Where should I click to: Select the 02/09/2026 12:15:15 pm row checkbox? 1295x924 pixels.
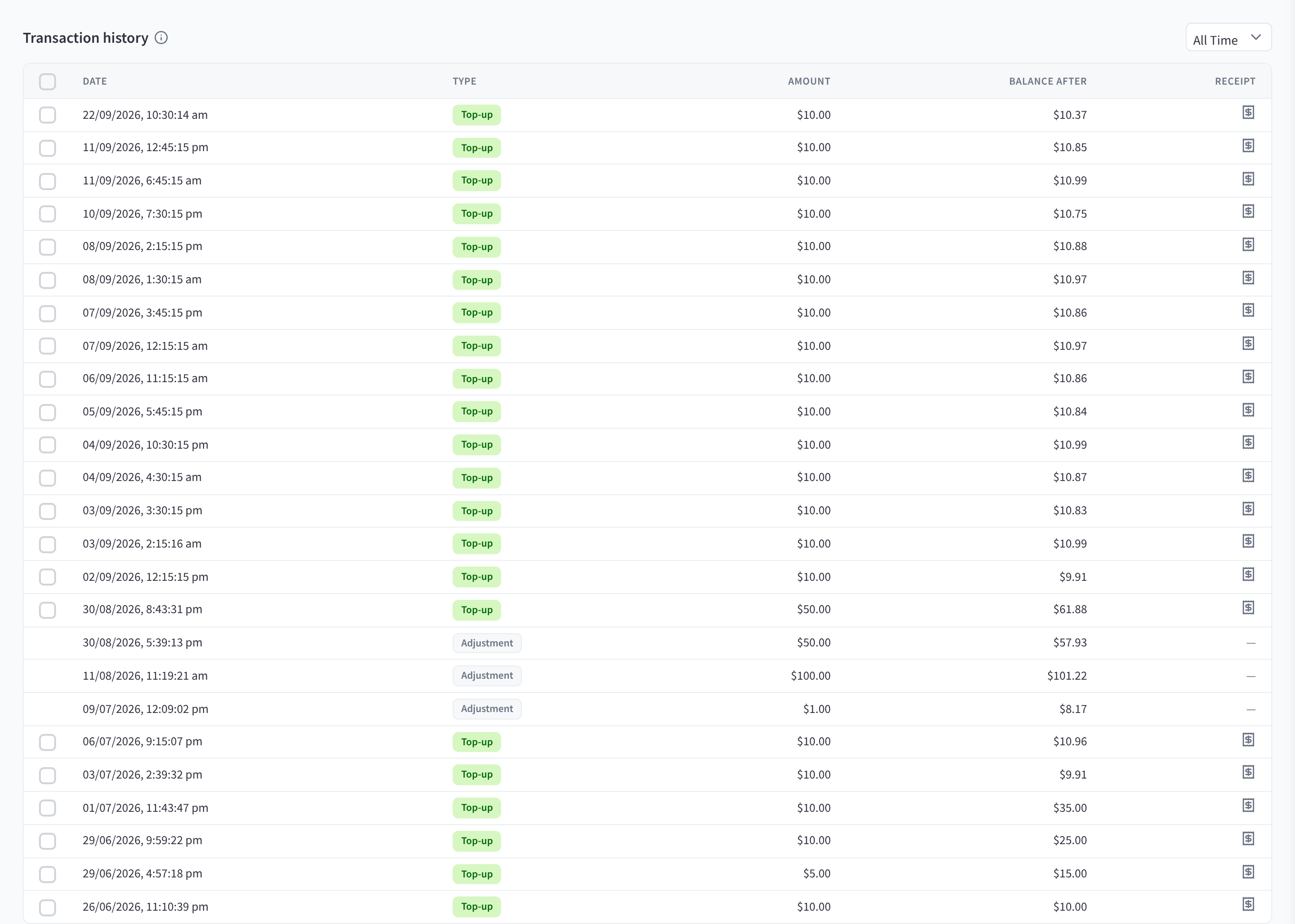(48, 577)
